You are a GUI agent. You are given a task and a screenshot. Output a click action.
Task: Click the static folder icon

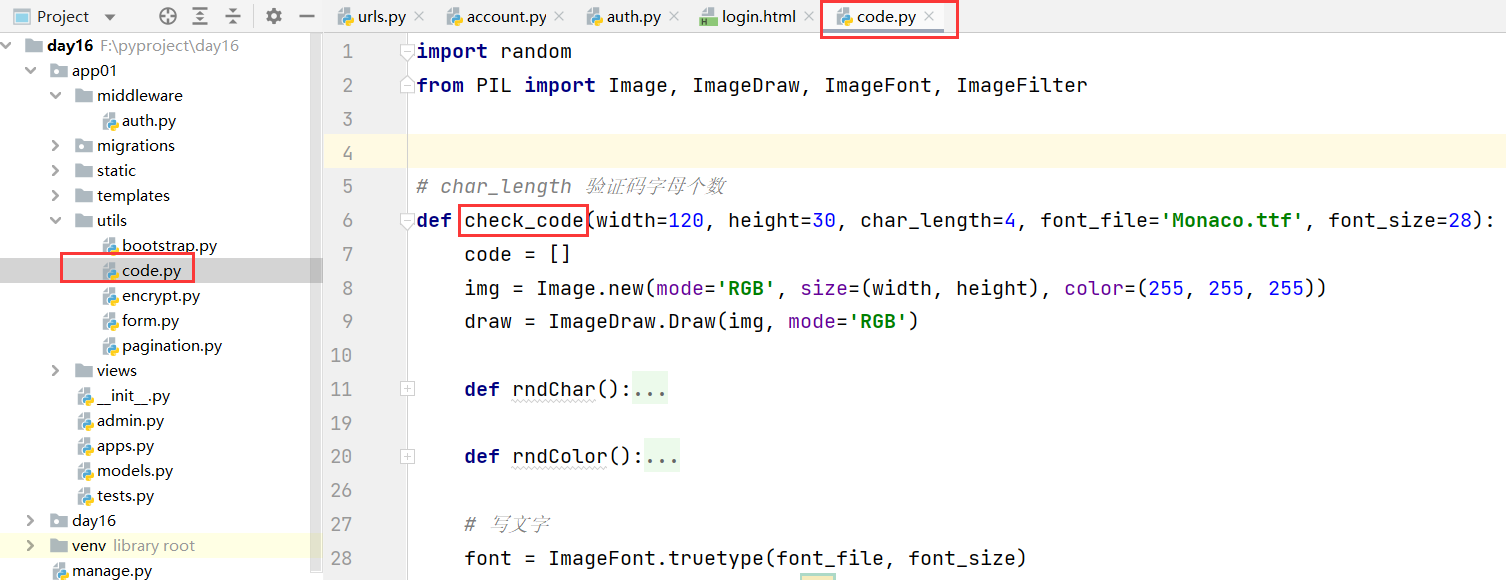pyautogui.click(x=83, y=171)
